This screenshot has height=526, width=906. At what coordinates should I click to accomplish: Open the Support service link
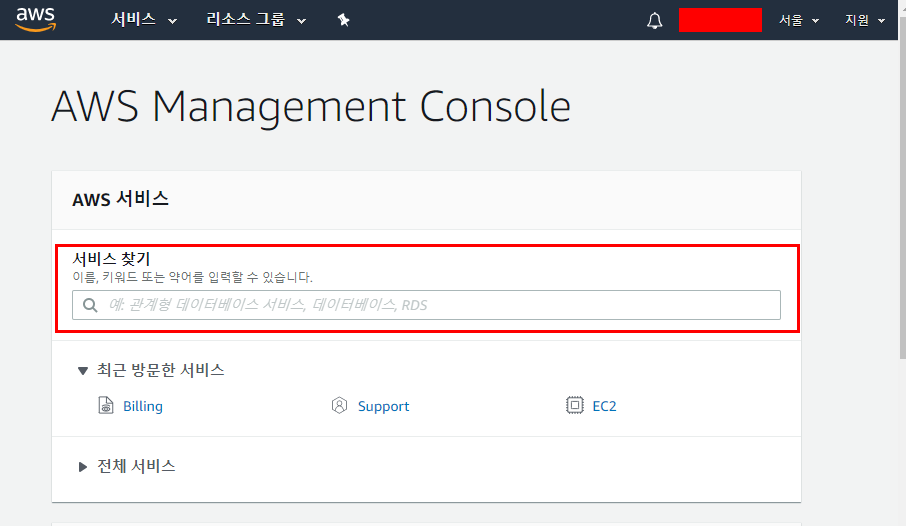point(383,406)
